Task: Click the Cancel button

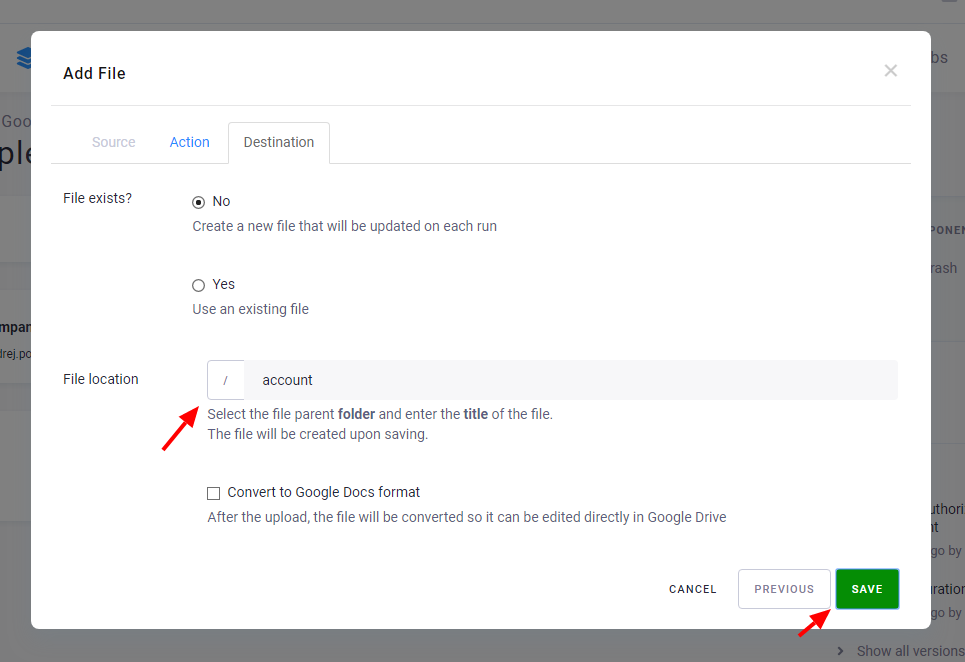Action: click(692, 589)
